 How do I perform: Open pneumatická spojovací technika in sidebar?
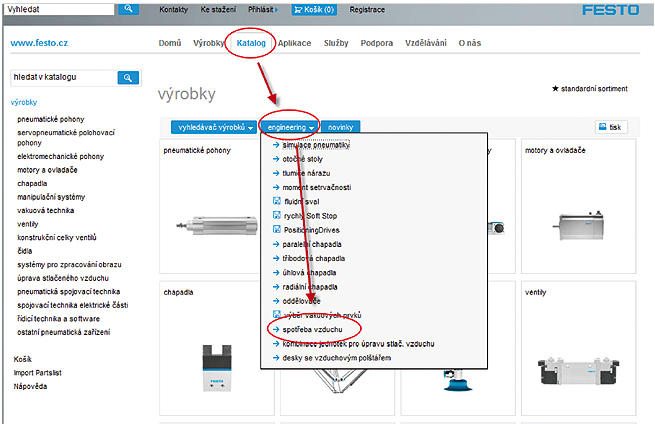69,292
